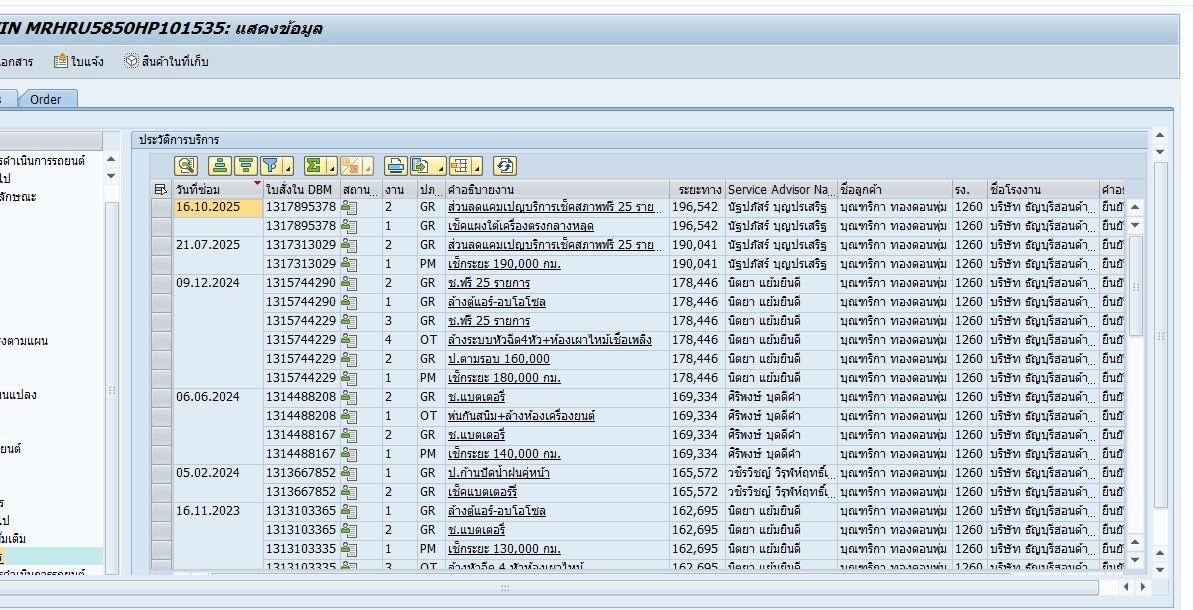
Task: Open the dropdown arrow beside the Filter icon
Action: click(x=288, y=167)
